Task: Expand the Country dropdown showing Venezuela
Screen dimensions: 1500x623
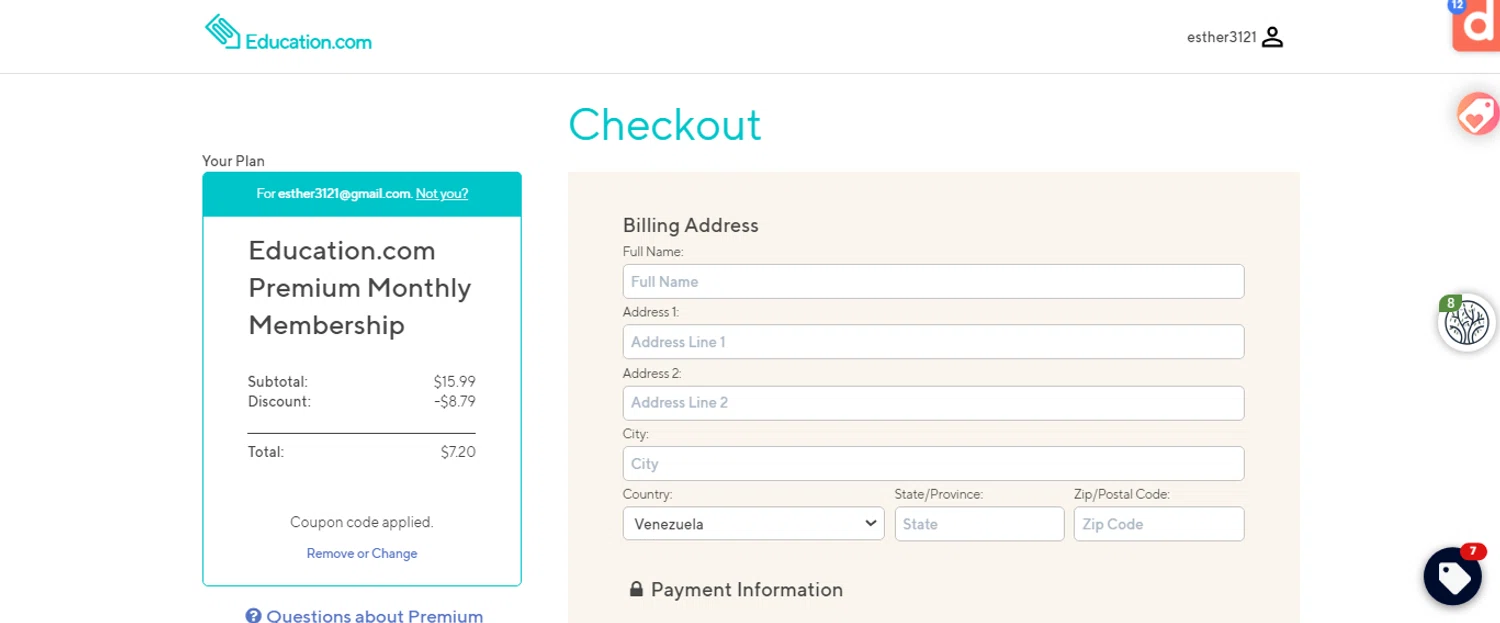Action: click(x=753, y=524)
